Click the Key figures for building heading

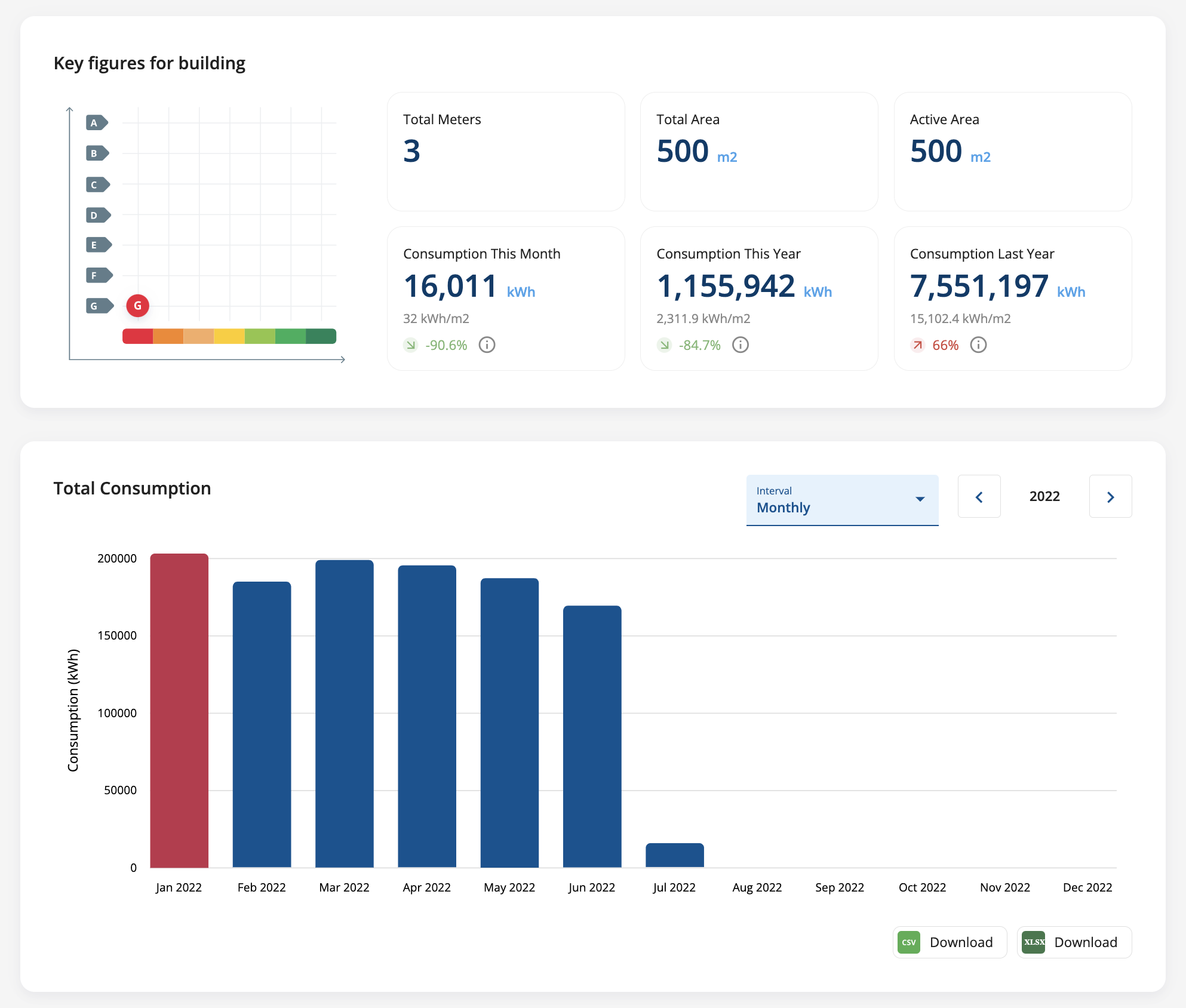tap(149, 63)
